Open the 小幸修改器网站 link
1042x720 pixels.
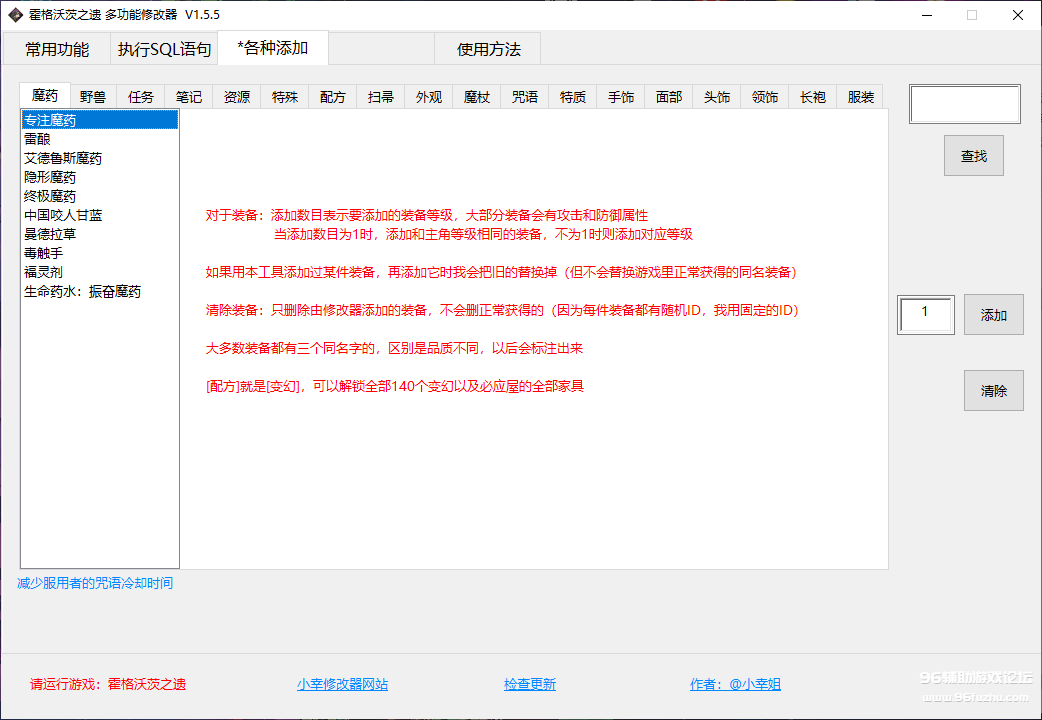click(342, 684)
